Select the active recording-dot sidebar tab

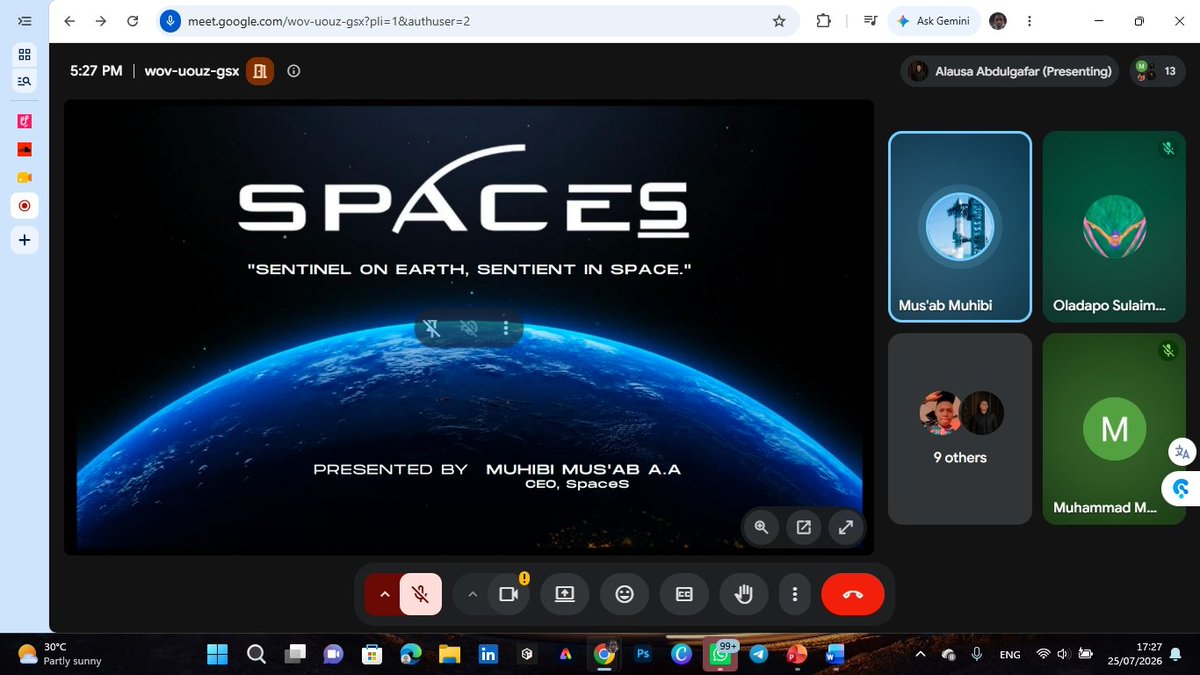(24, 205)
